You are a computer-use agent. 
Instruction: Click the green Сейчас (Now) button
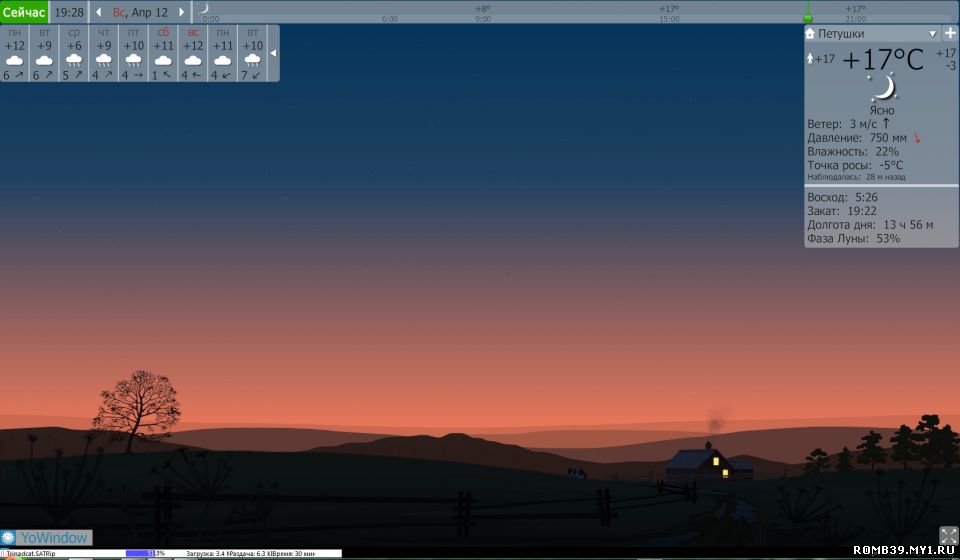24,12
